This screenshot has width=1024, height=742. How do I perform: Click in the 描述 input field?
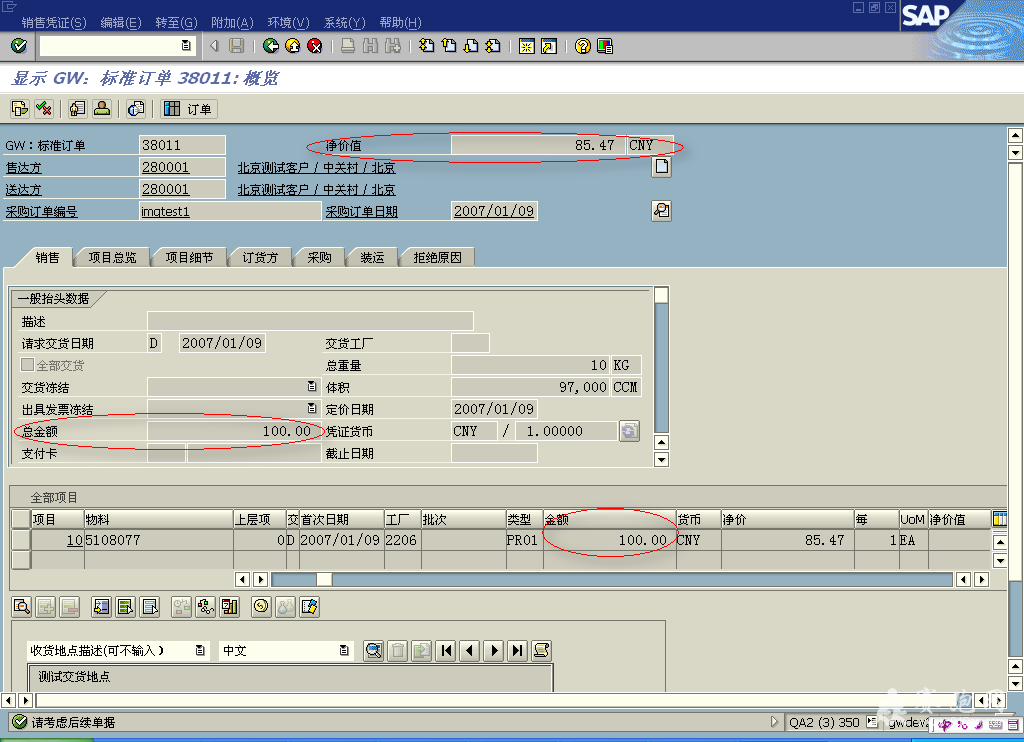click(x=310, y=321)
